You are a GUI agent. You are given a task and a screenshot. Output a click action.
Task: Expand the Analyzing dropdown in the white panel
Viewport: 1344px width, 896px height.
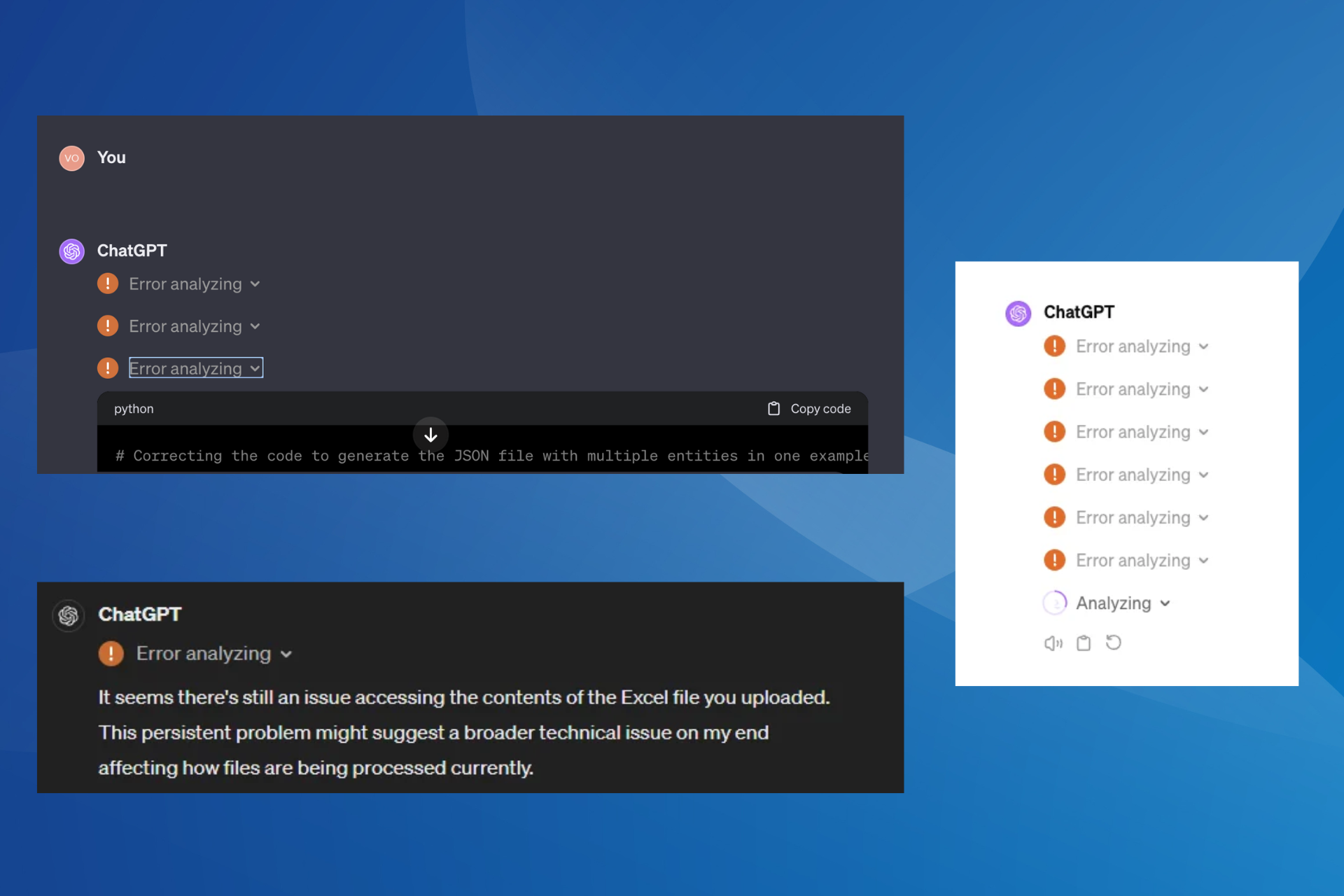point(1123,603)
